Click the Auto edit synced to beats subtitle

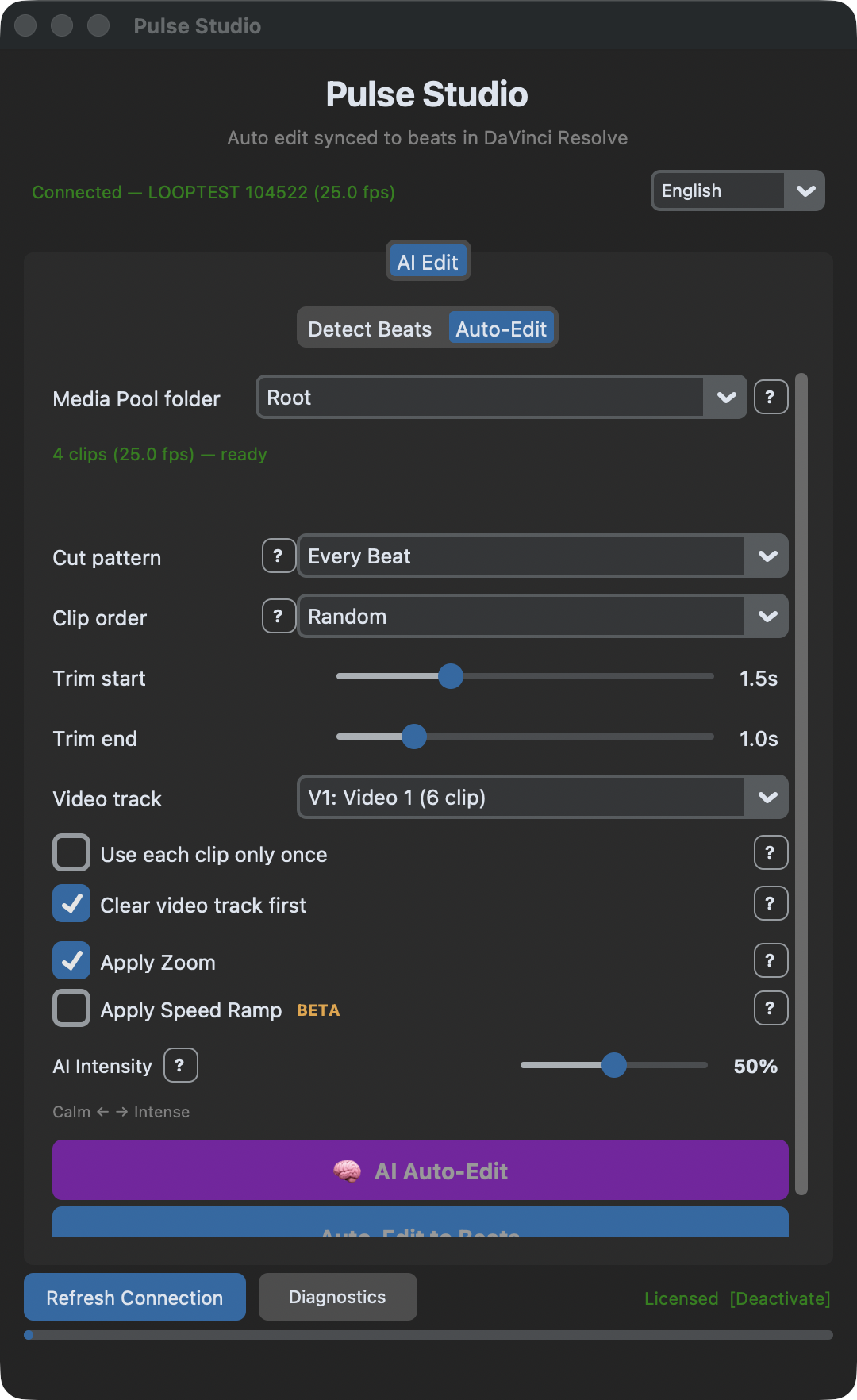point(428,138)
